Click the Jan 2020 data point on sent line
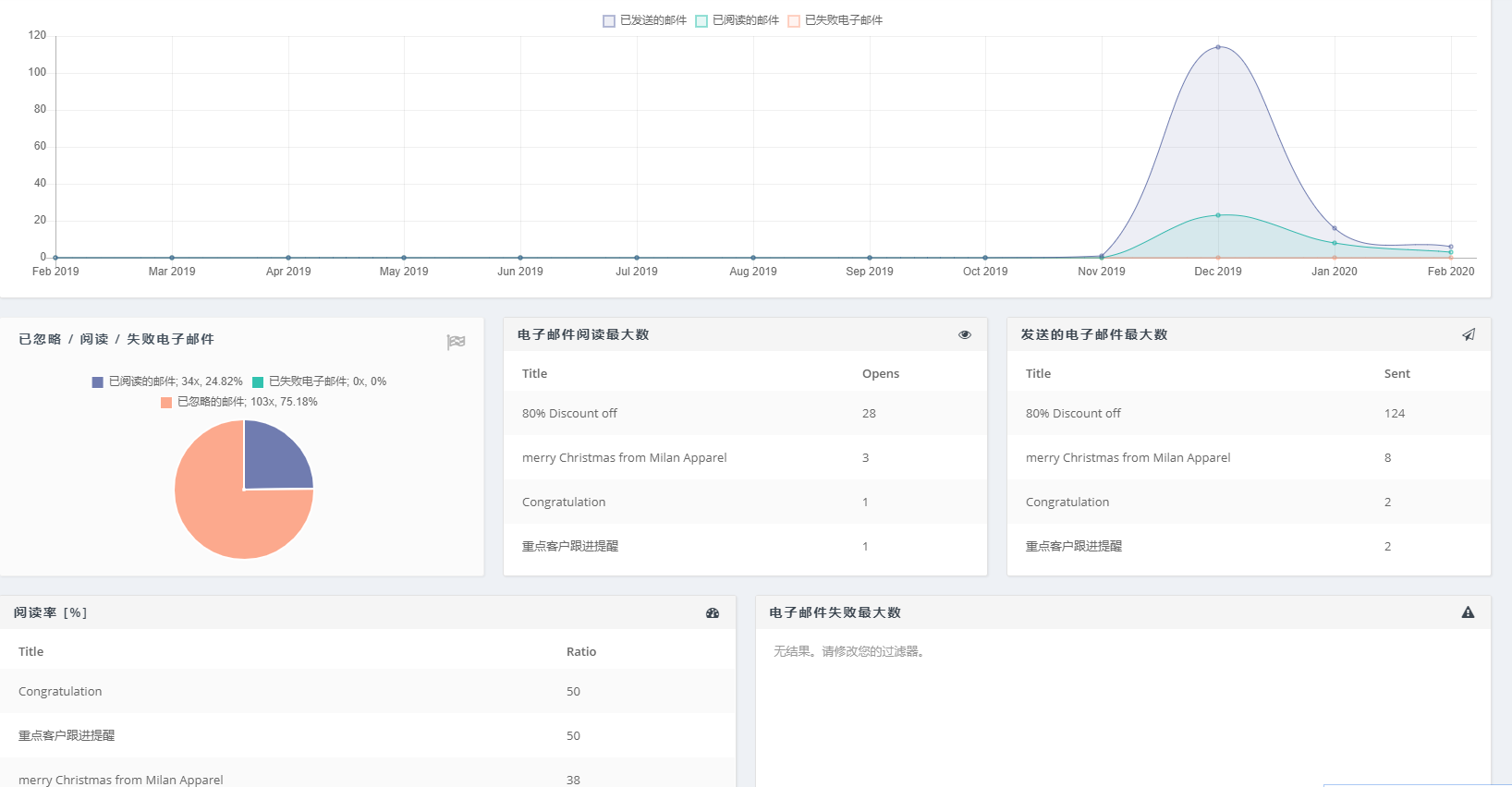This screenshot has height=787, width=1512. coord(1334,228)
